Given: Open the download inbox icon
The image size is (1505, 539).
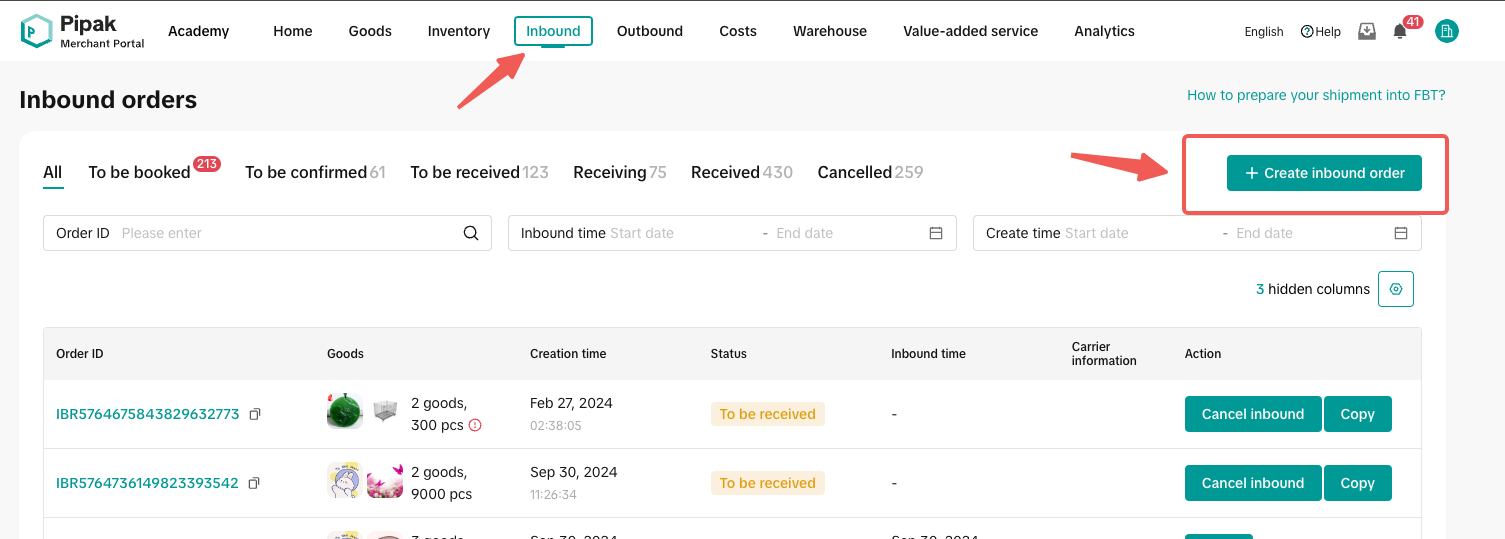Looking at the screenshot, I should [x=1367, y=31].
